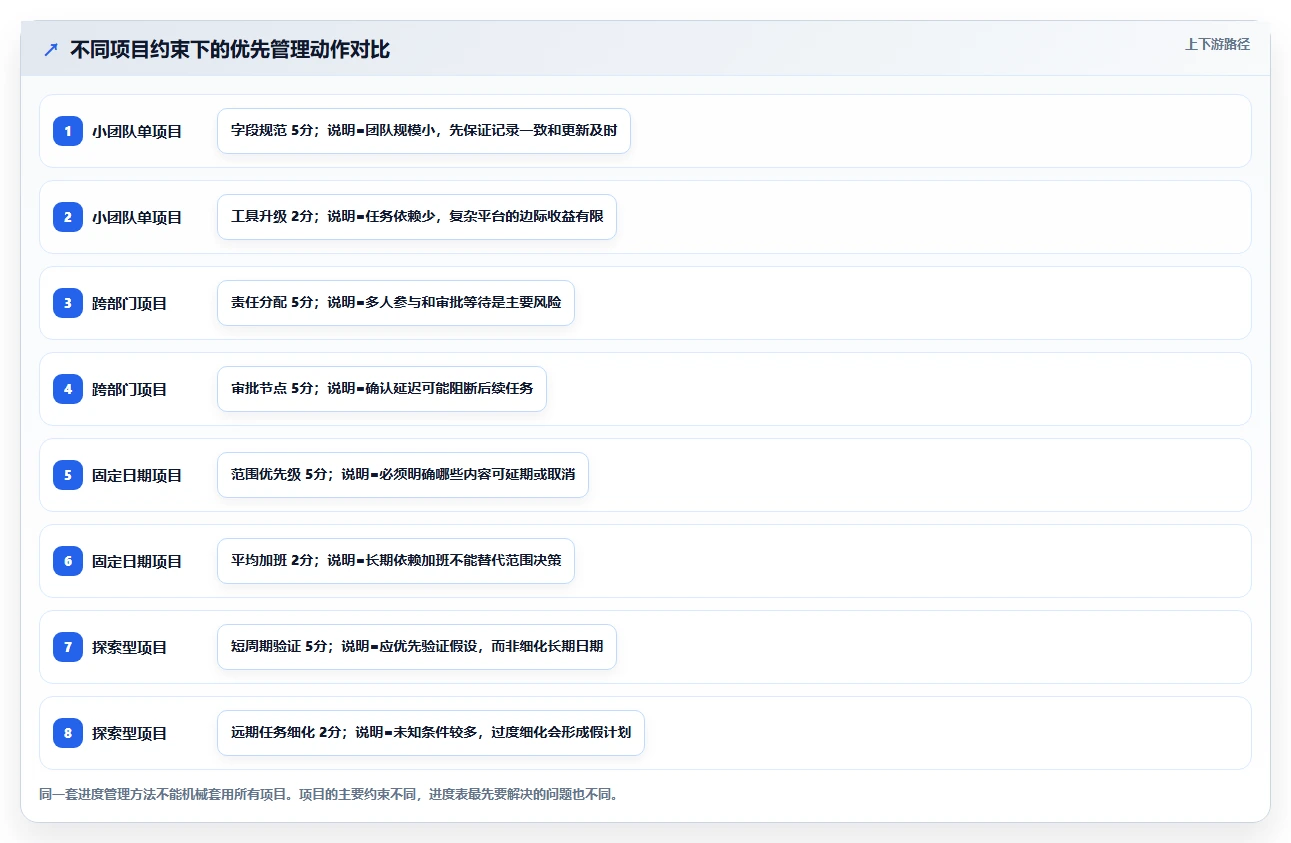Click 固定日期项目 label in row 6
The height and width of the screenshot is (843, 1291).
pos(137,561)
